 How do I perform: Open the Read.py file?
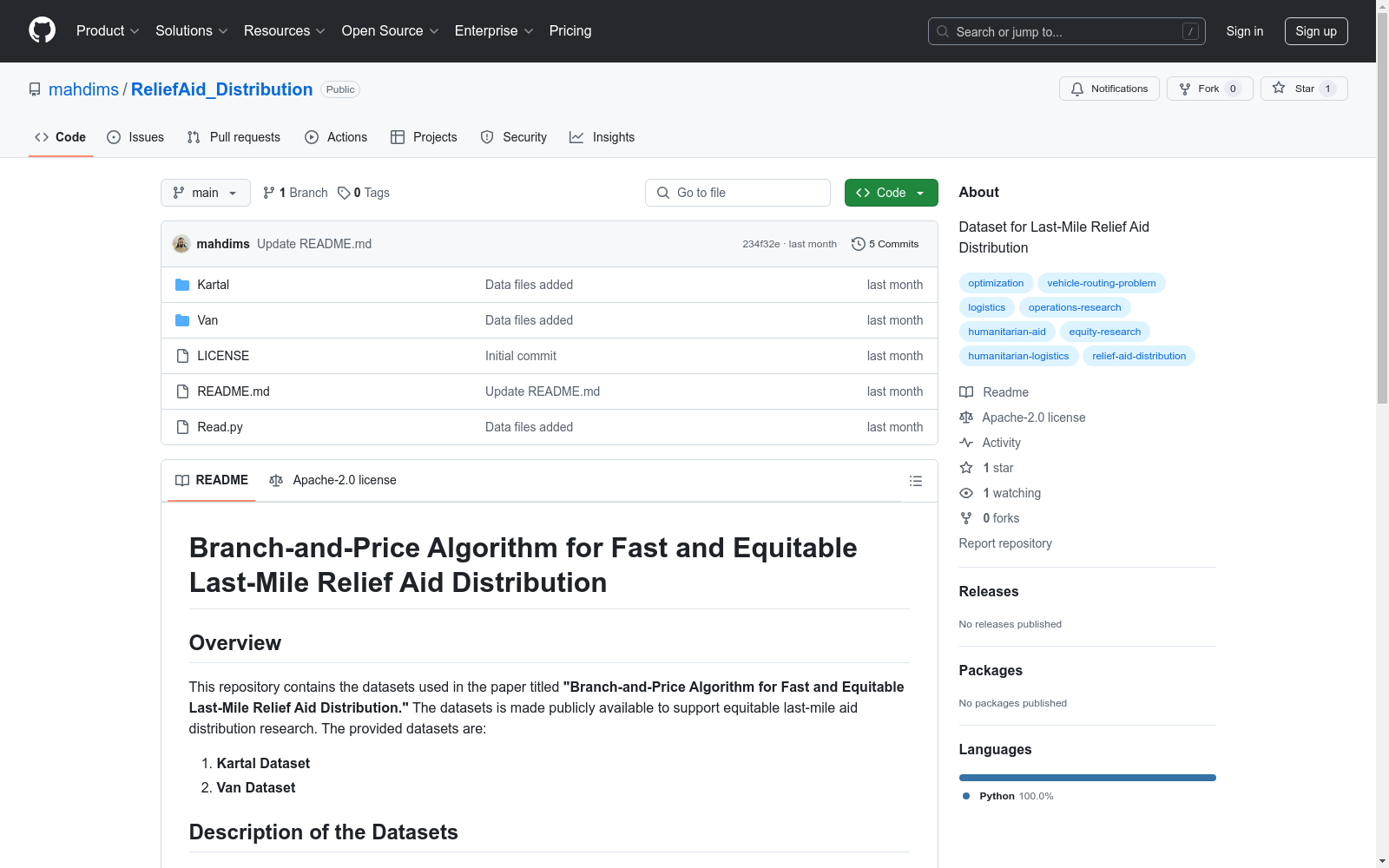220,427
